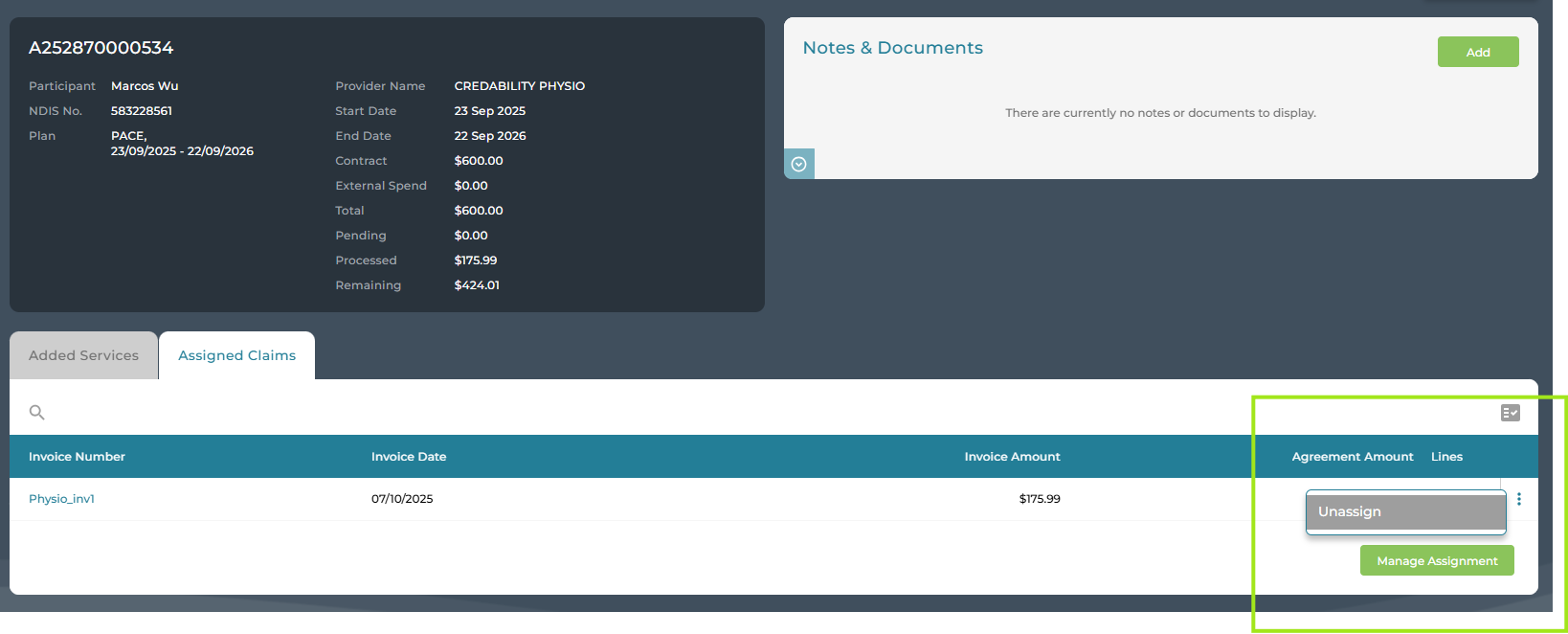Add a new note or document
This screenshot has height=634, width=1568.
click(1477, 52)
